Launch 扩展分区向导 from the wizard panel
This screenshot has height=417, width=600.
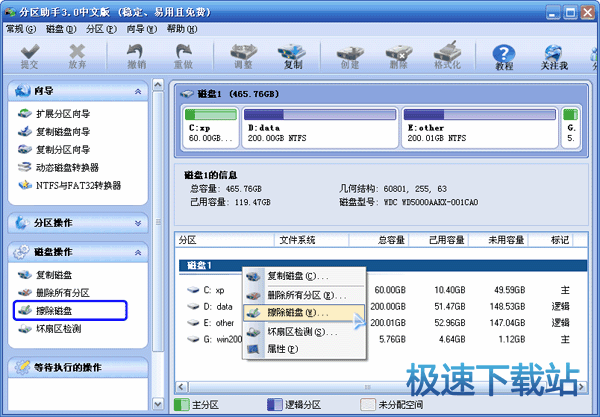54,114
